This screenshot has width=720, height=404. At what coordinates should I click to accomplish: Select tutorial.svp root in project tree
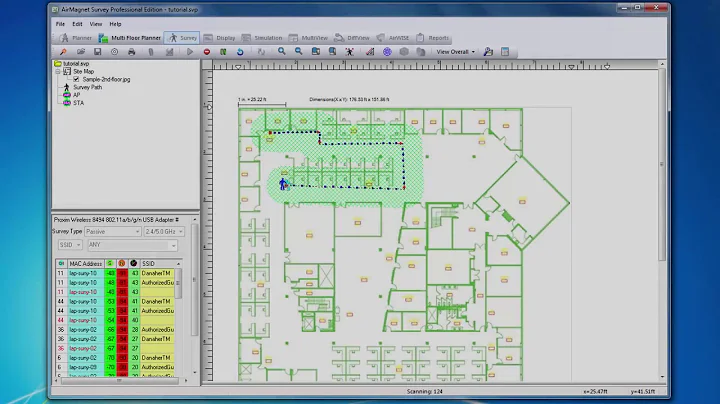click(76, 64)
